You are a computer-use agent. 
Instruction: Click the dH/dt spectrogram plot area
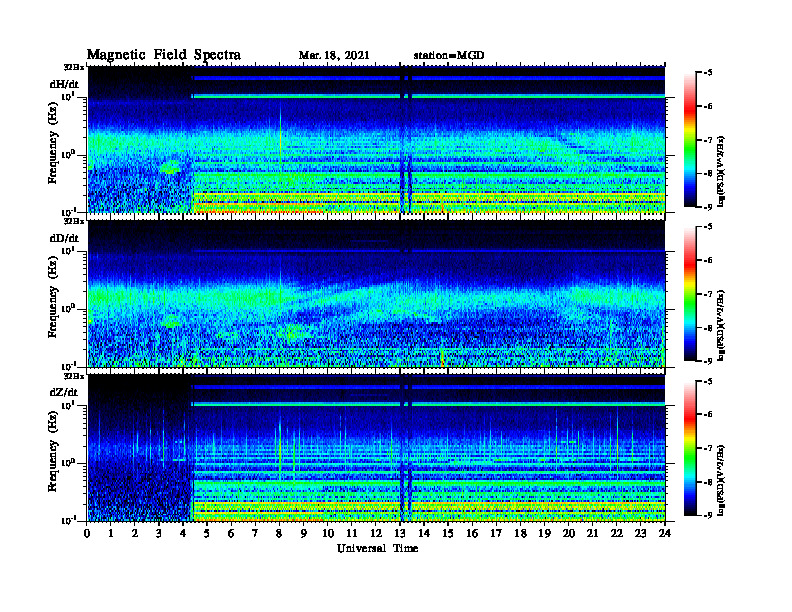376,139
